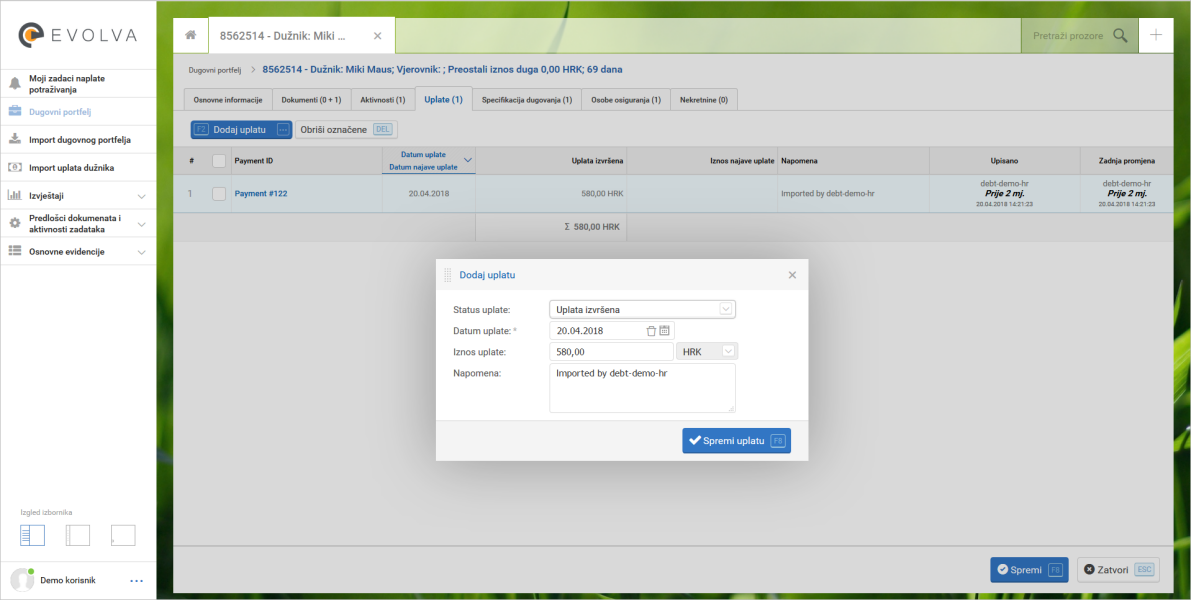Screen dimensions: 1191x600
Task: Expand the Izvještaji menu
Action: click(141, 197)
